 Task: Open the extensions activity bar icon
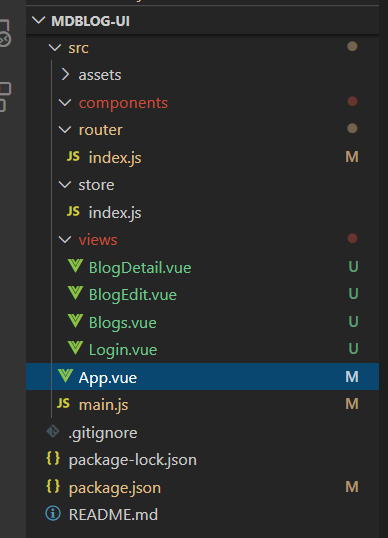(x=5, y=97)
